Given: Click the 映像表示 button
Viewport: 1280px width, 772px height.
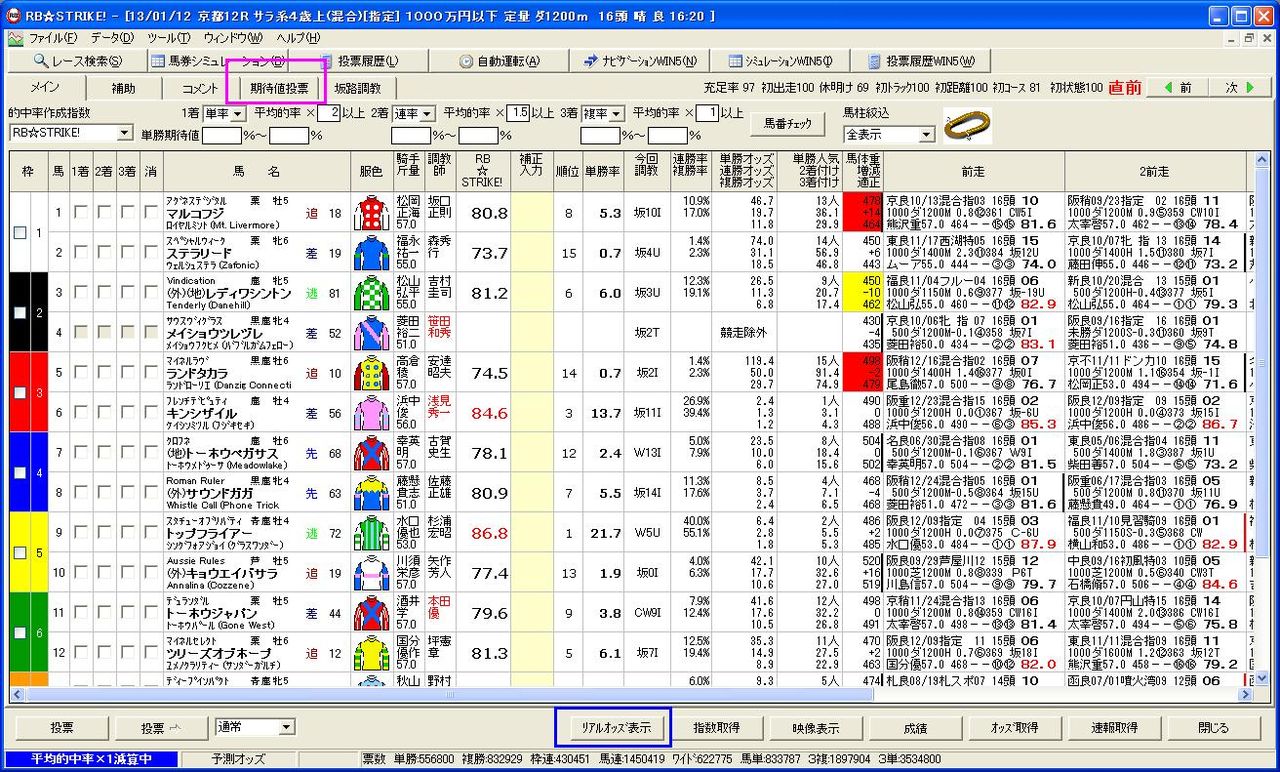Looking at the screenshot, I should pyautogui.click(x=816, y=727).
